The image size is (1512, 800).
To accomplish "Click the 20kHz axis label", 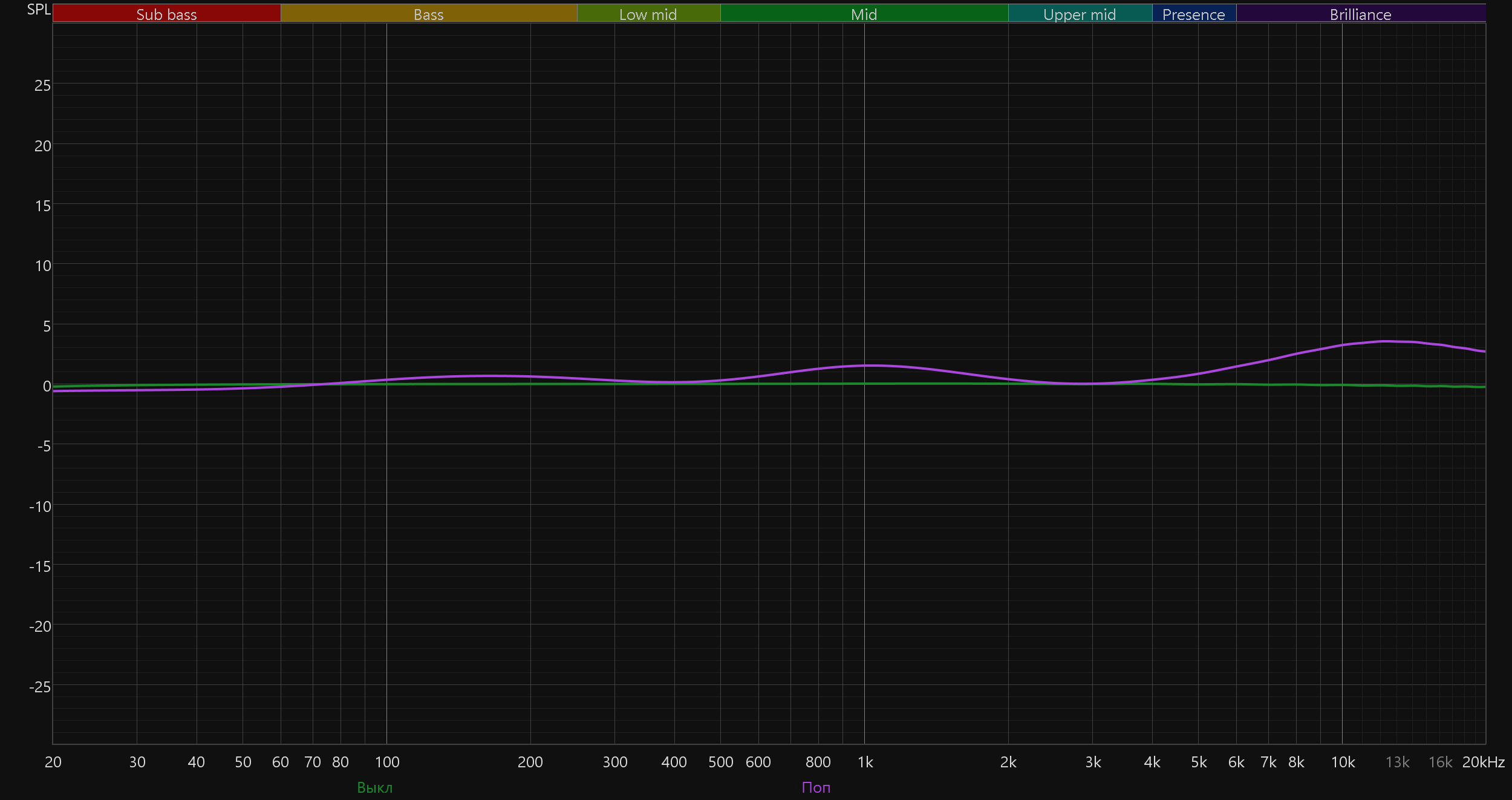I will click(x=1483, y=762).
